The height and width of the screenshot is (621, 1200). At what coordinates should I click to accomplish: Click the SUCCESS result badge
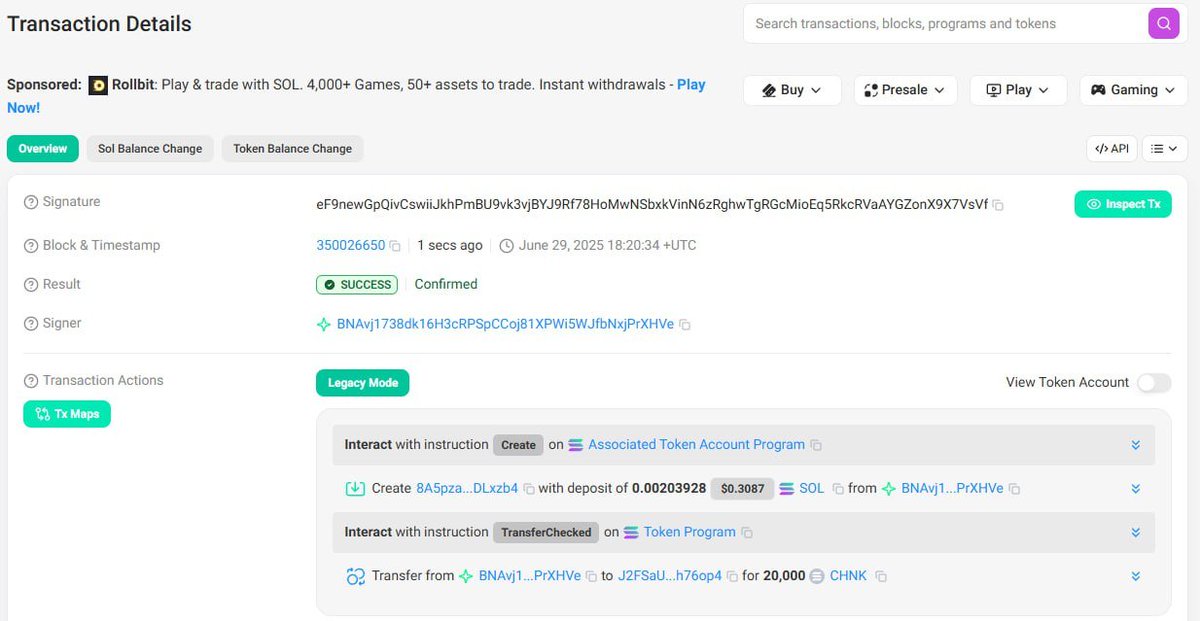click(357, 285)
